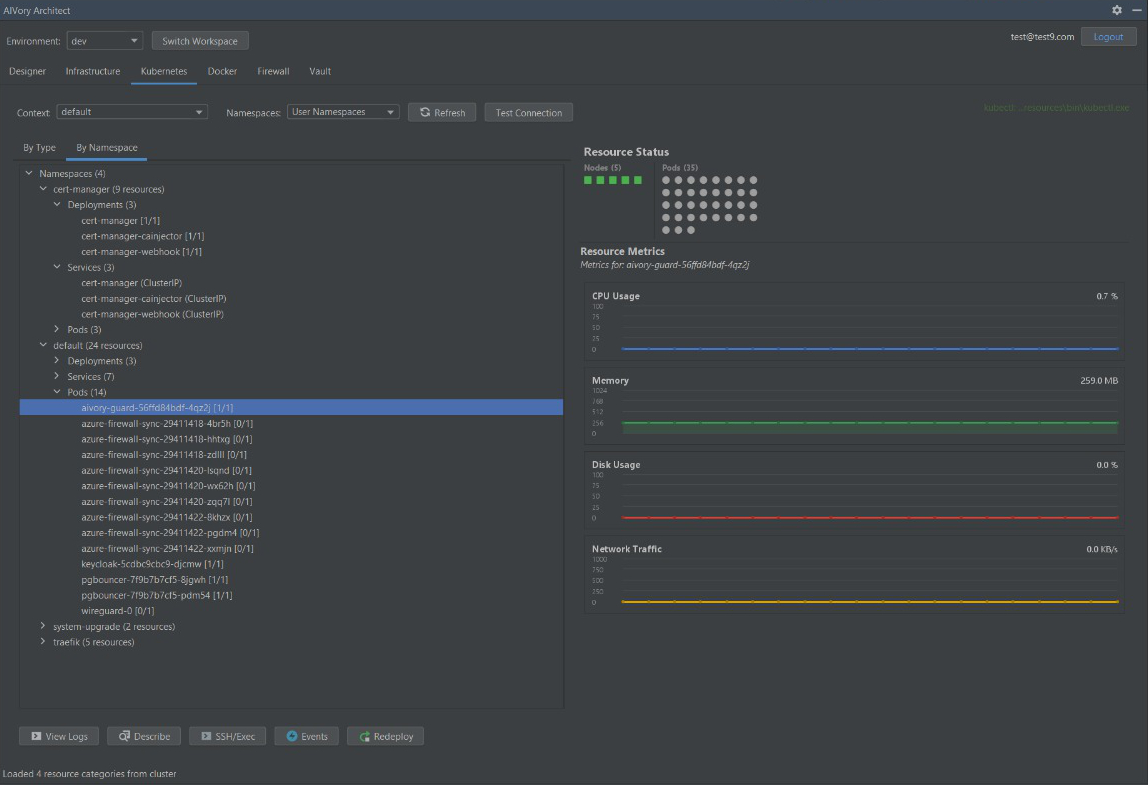Select pod azure-firewall-sync-29411422-pgdm4

pyautogui.click(x=170, y=532)
